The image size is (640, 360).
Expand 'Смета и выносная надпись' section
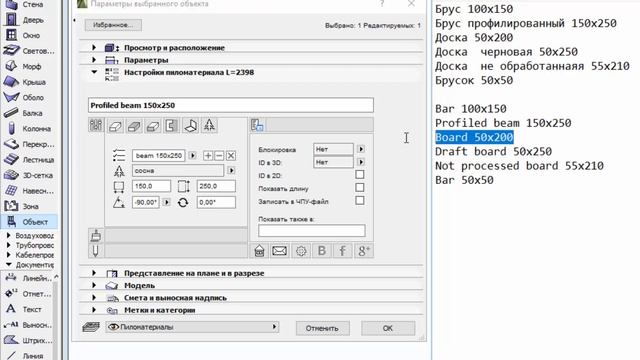(x=94, y=298)
